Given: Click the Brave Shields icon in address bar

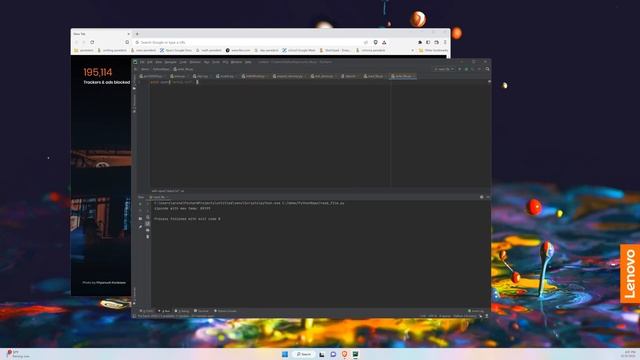Looking at the screenshot, I should click(x=376, y=42).
